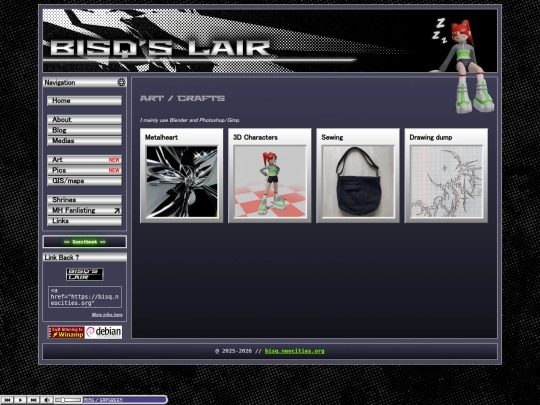Click the 'Link Back ?' heading
540x405 pixels.
click(62, 257)
